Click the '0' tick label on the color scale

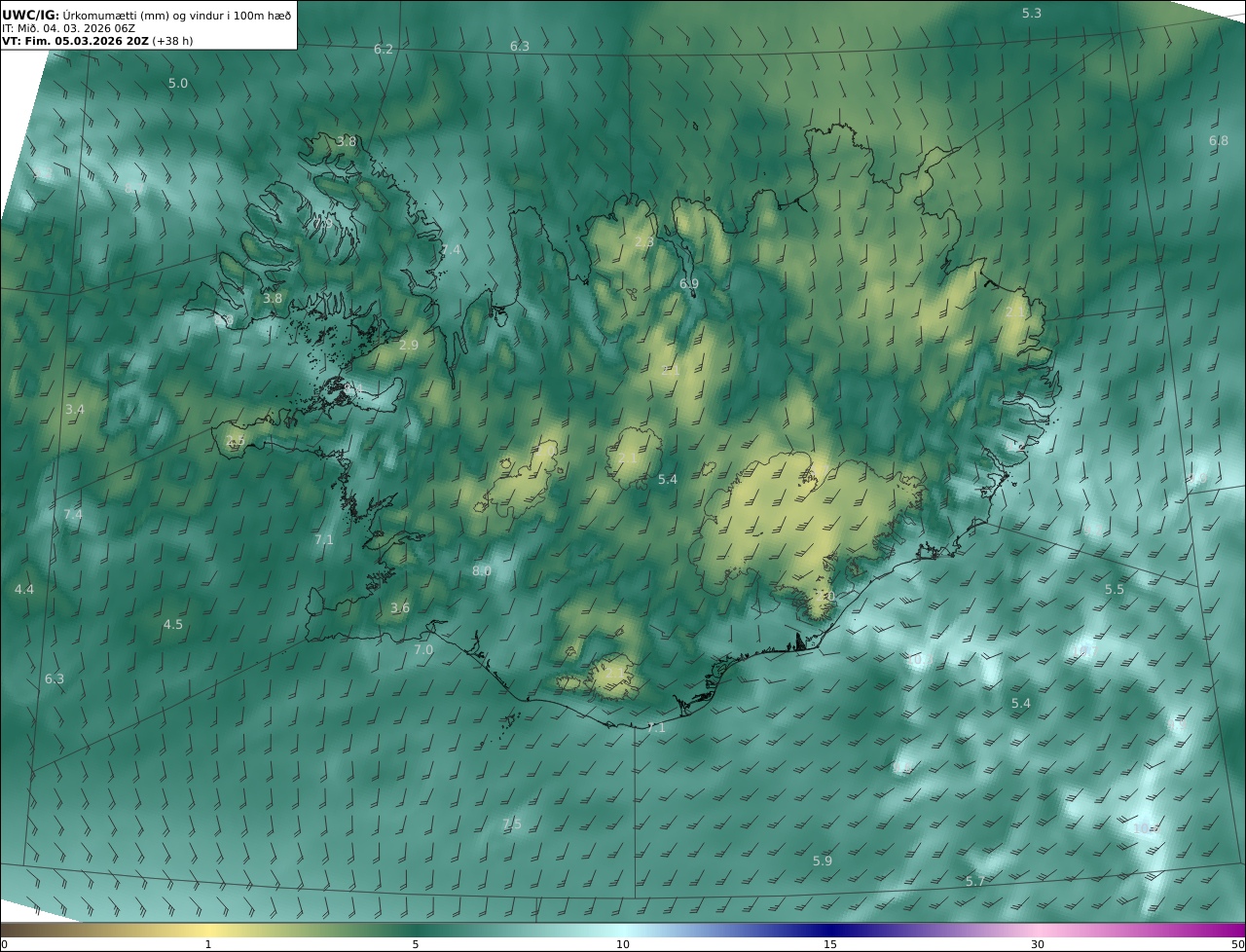pyautogui.click(x=4, y=944)
